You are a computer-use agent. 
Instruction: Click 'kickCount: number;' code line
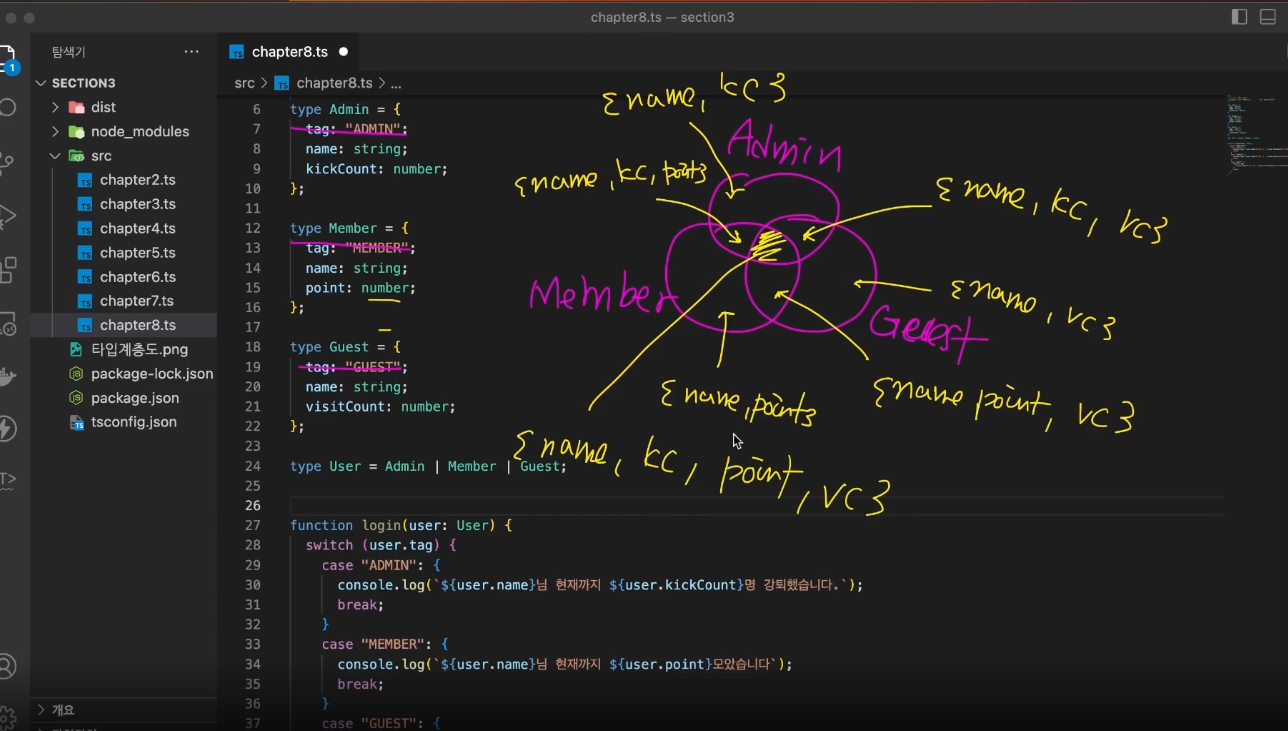click(x=377, y=169)
